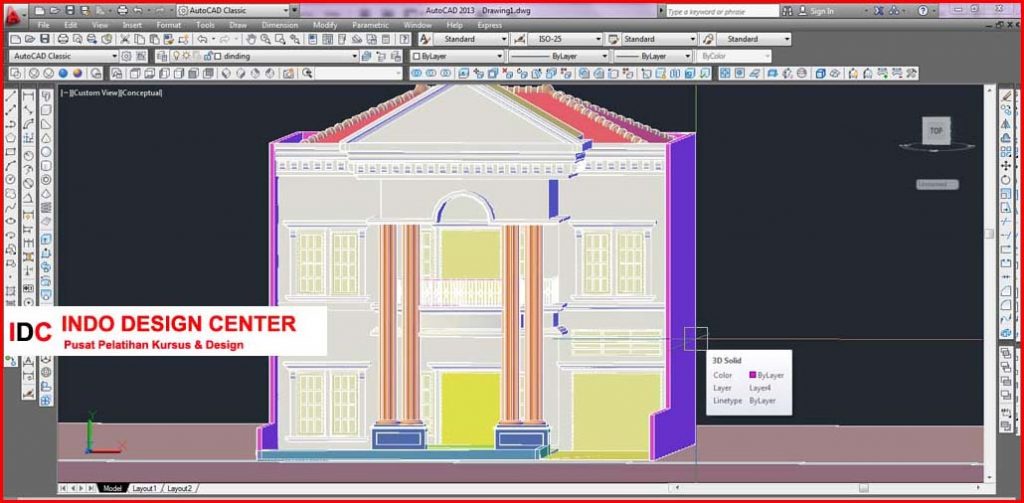Apply the Conceptual visual style orange sphere
This screenshot has height=503, width=1024.
point(78,73)
